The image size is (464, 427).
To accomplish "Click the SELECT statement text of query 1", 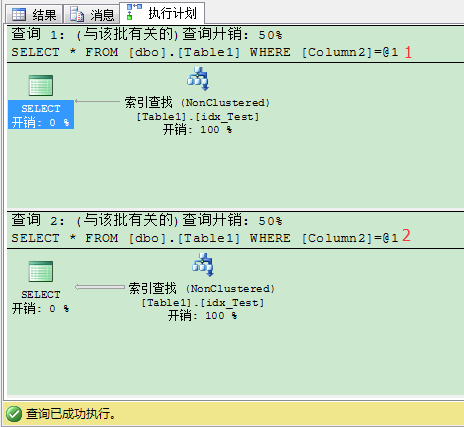I will [205, 52].
